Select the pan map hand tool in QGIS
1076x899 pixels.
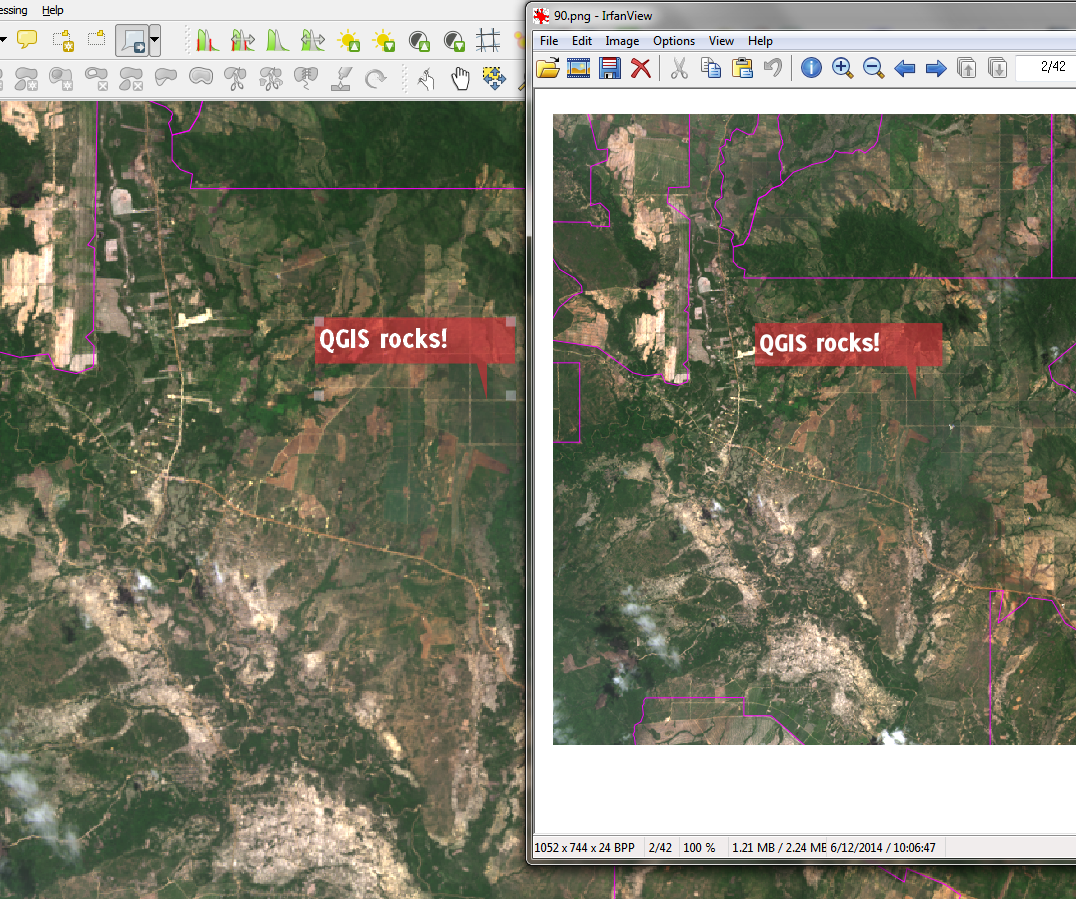coord(460,80)
